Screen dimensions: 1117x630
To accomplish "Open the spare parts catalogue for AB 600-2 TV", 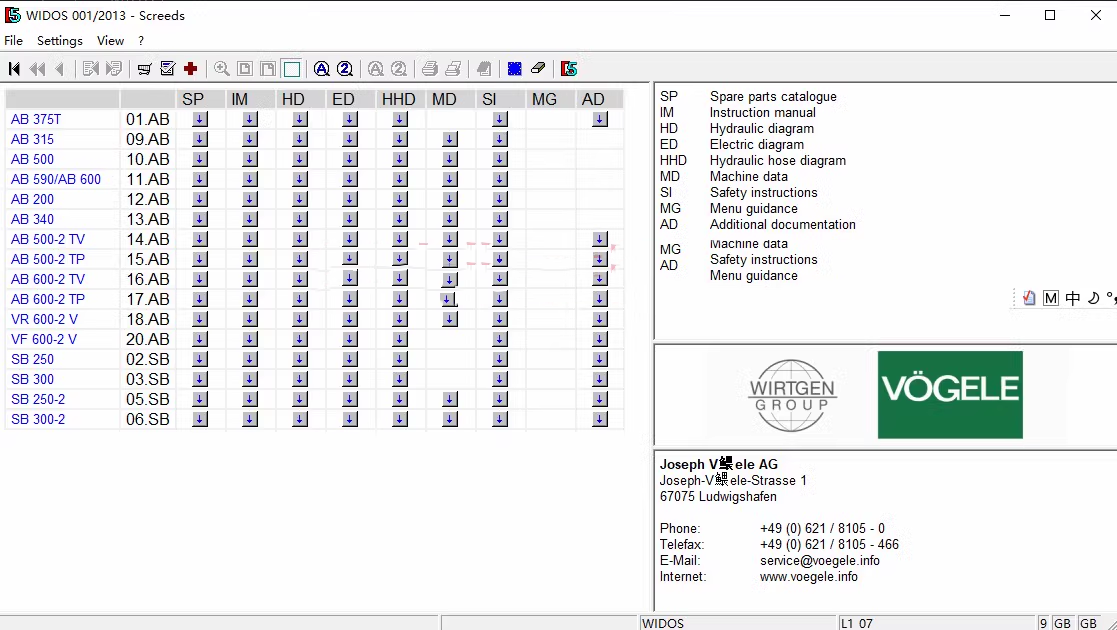I will [199, 279].
